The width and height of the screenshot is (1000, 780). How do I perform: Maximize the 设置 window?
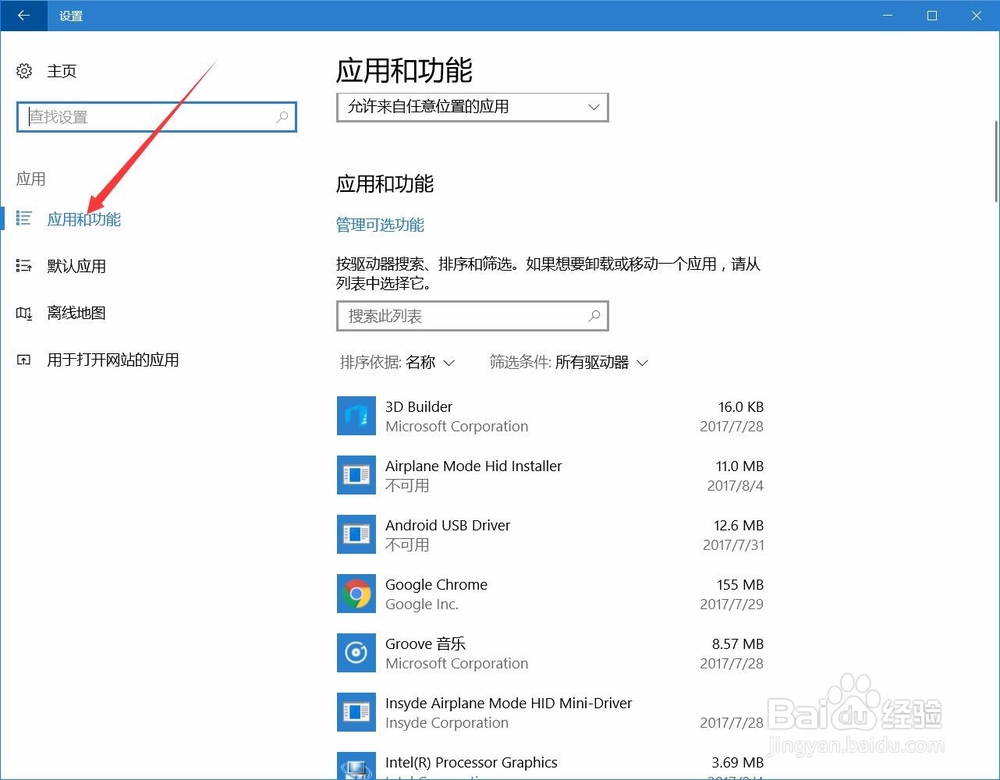[932, 15]
